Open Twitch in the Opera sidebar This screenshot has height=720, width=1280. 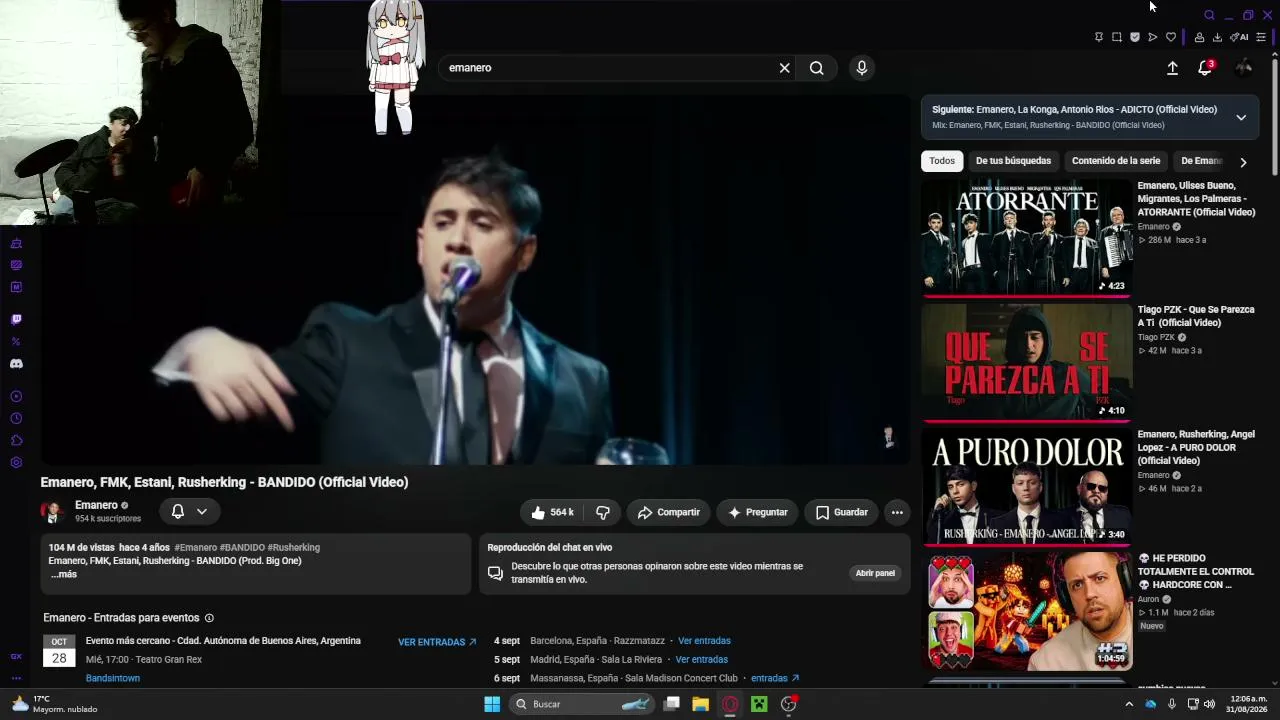click(x=16, y=320)
